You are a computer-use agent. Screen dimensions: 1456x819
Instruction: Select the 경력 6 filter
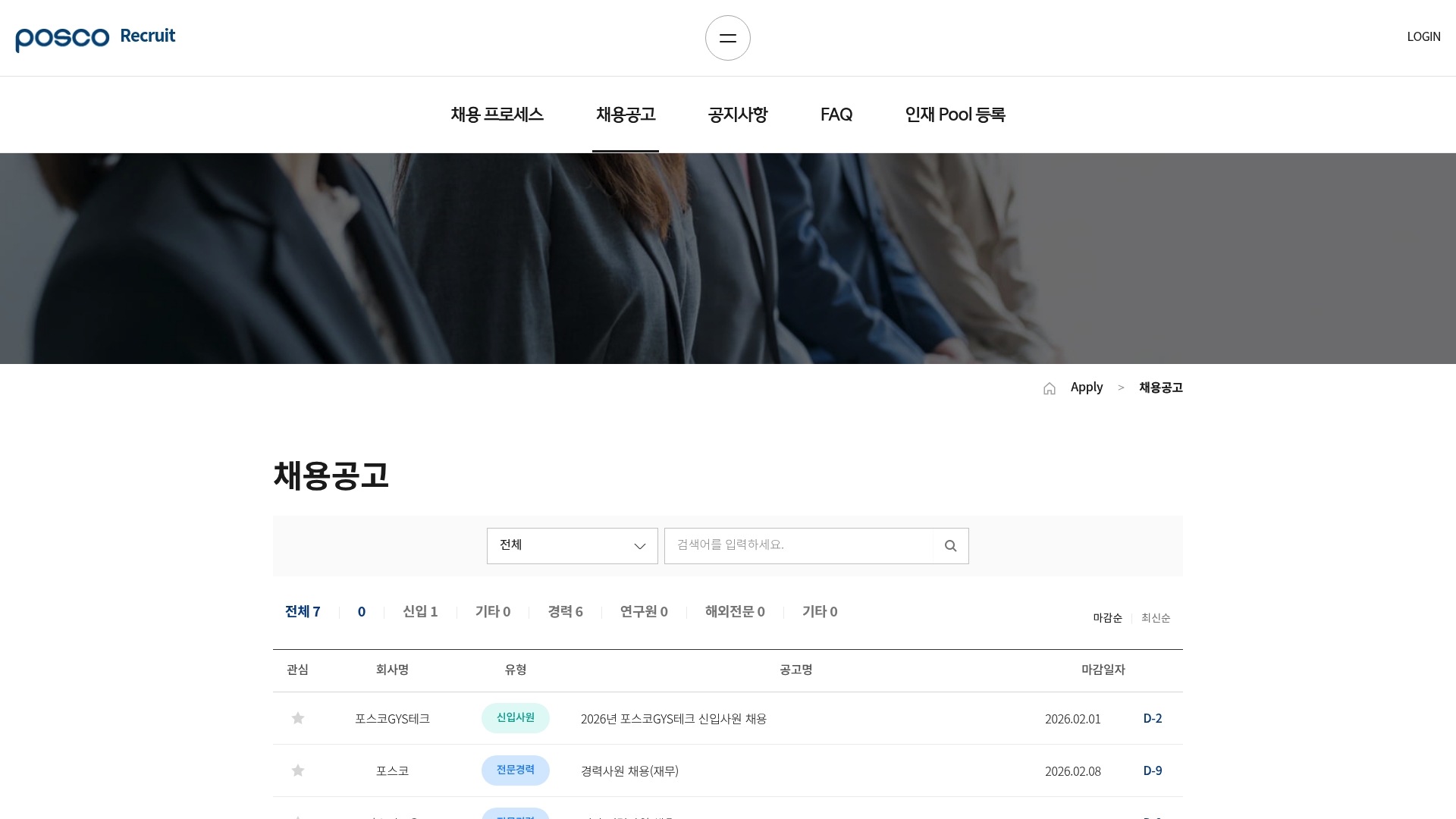pos(565,612)
